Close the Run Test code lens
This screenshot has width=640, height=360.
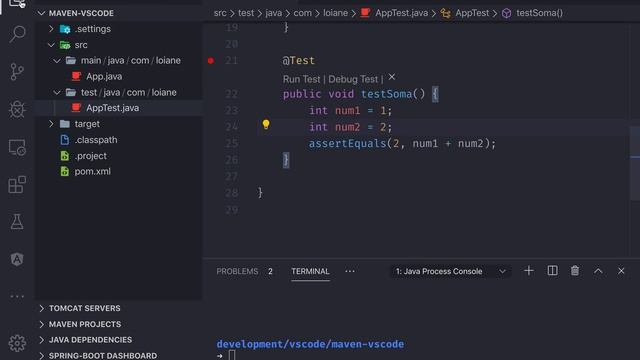[392, 77]
